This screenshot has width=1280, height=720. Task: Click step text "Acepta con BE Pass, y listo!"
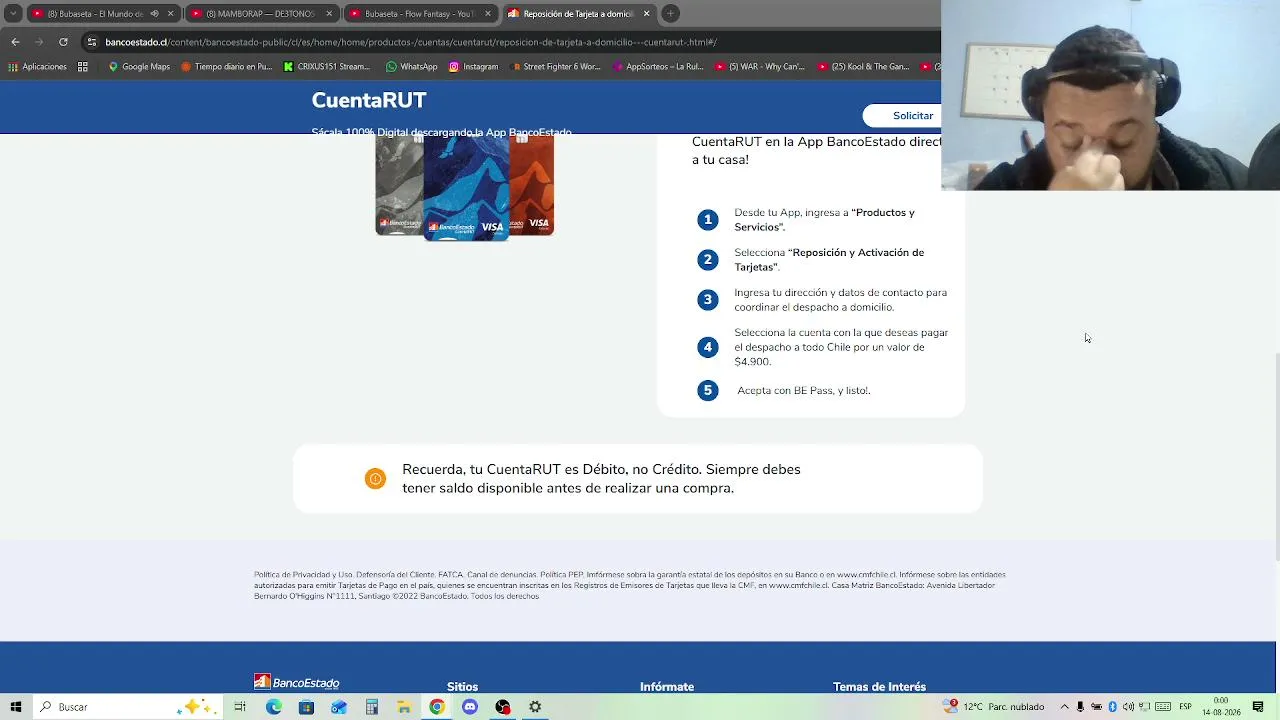click(804, 391)
